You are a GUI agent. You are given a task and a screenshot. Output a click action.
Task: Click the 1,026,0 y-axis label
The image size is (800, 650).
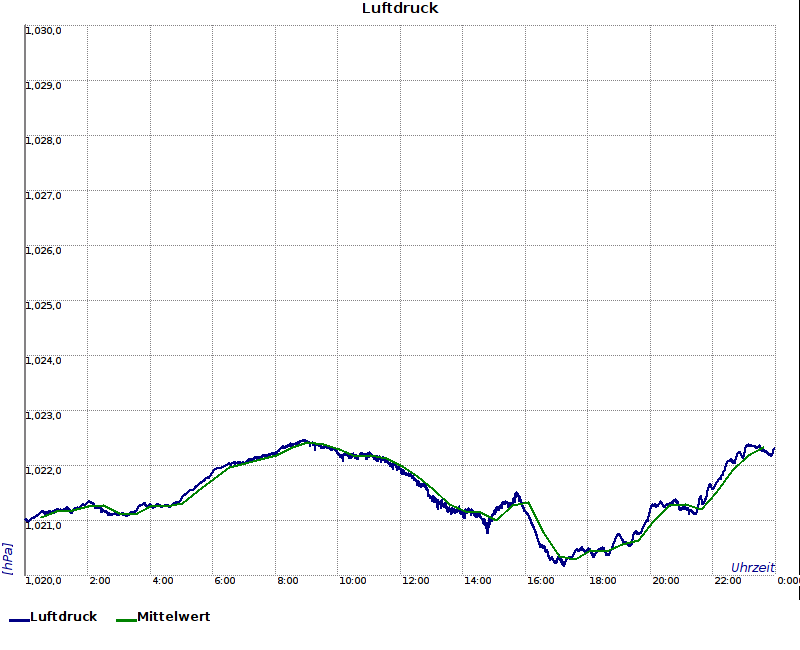click(43, 251)
